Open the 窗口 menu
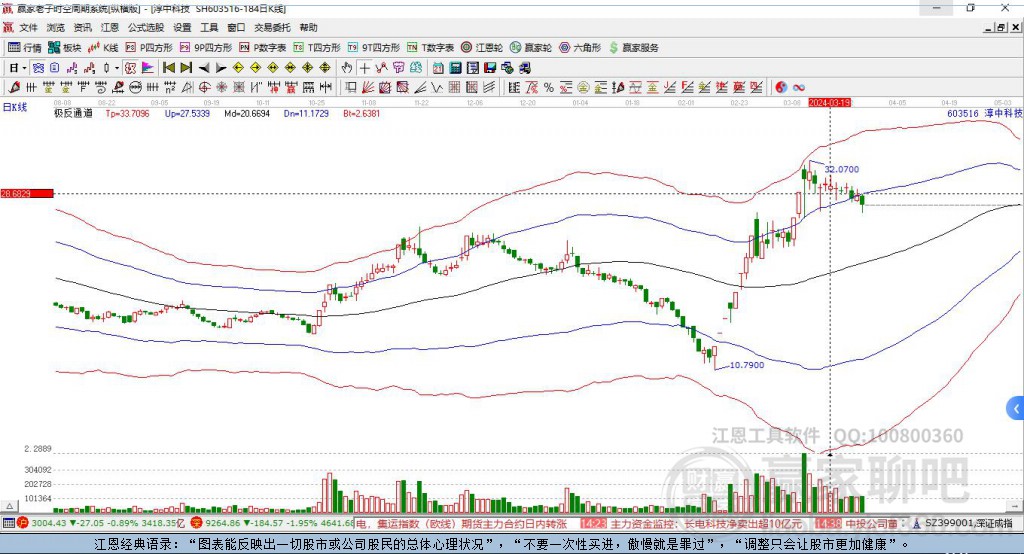This screenshot has width=1024, height=554. pos(236,27)
